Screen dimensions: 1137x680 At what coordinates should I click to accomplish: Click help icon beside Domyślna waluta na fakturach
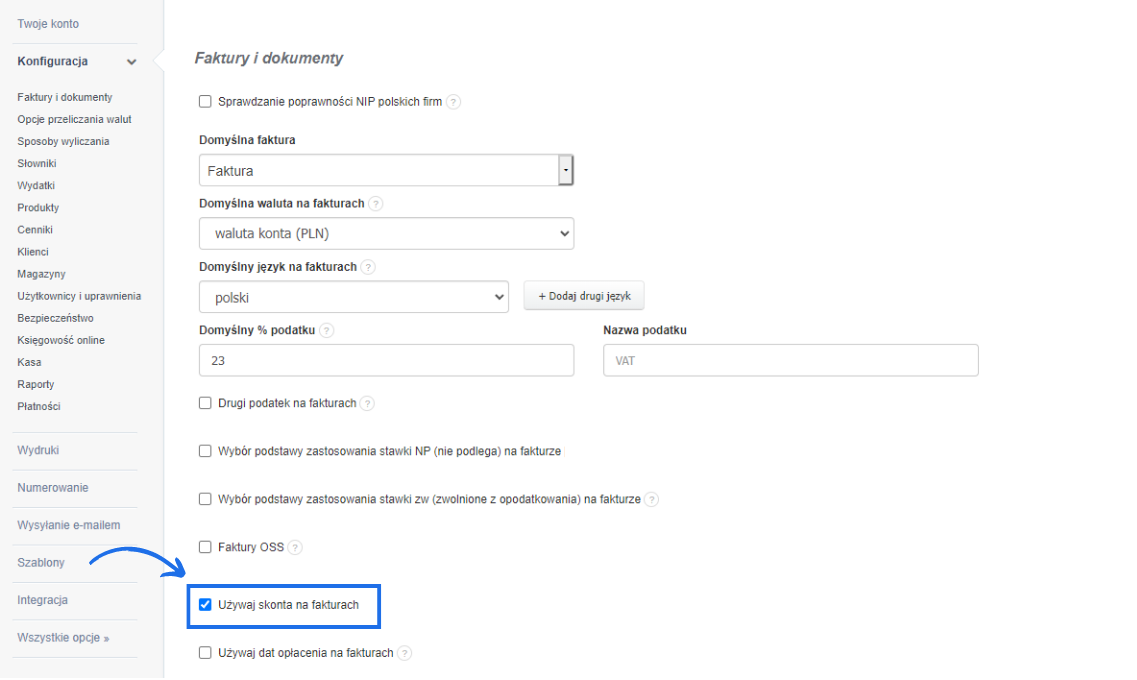click(x=376, y=204)
